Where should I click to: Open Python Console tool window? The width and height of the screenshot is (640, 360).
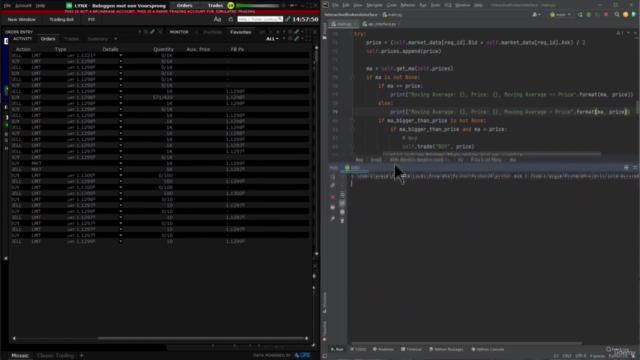(488, 349)
